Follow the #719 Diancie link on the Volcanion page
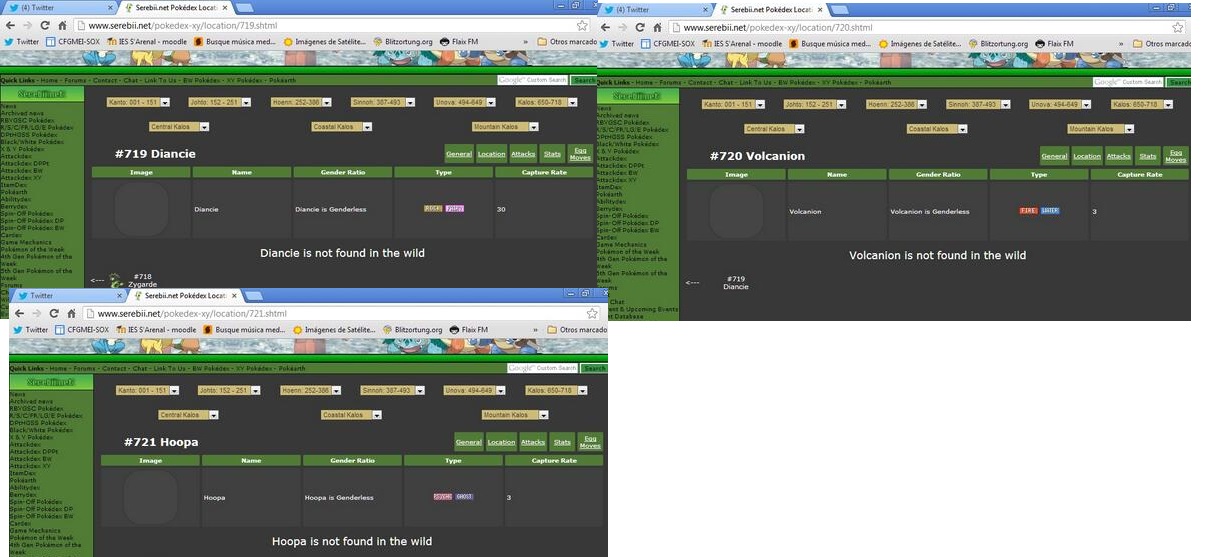 click(x=735, y=283)
